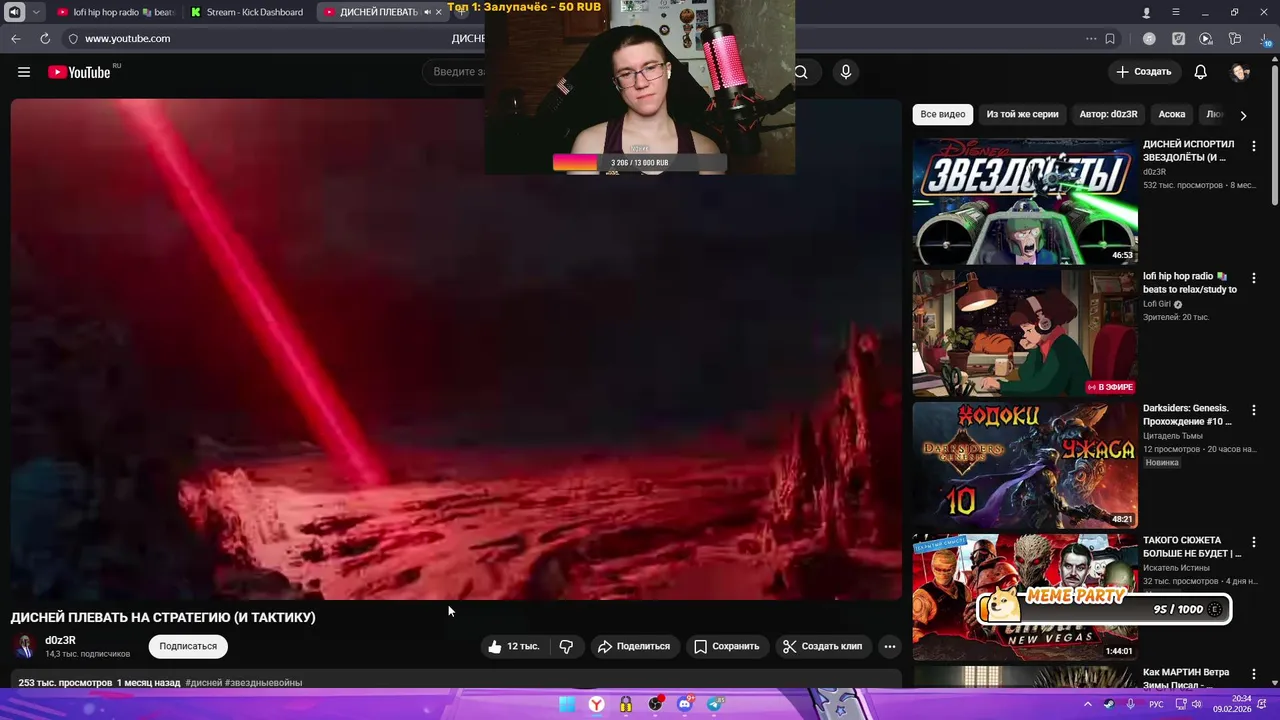This screenshot has height=720, width=1280.
Task: Click the YouTube search magnifier button
Action: (x=801, y=72)
